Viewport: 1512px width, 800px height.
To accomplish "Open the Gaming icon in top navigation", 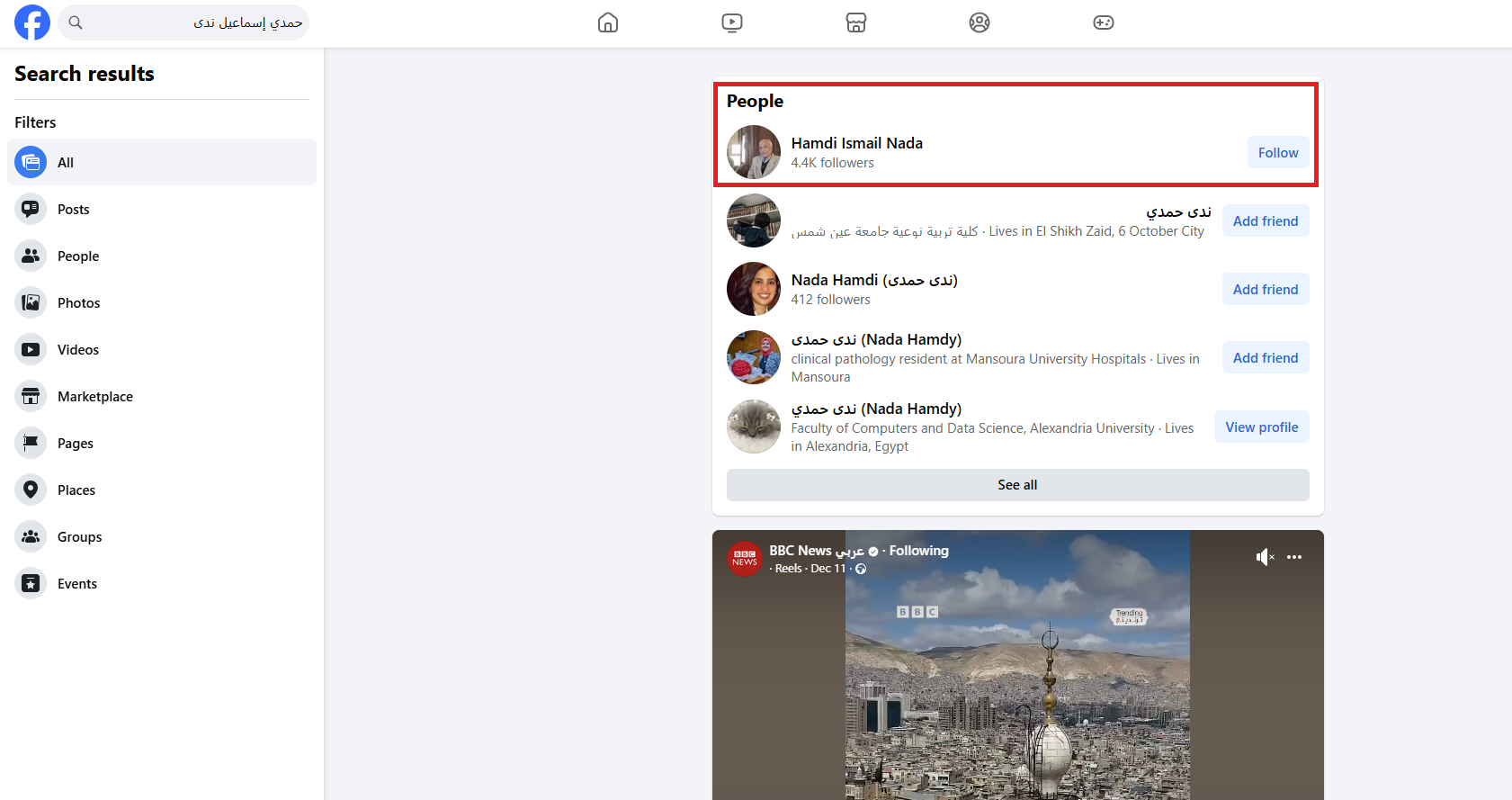I will tap(1104, 22).
